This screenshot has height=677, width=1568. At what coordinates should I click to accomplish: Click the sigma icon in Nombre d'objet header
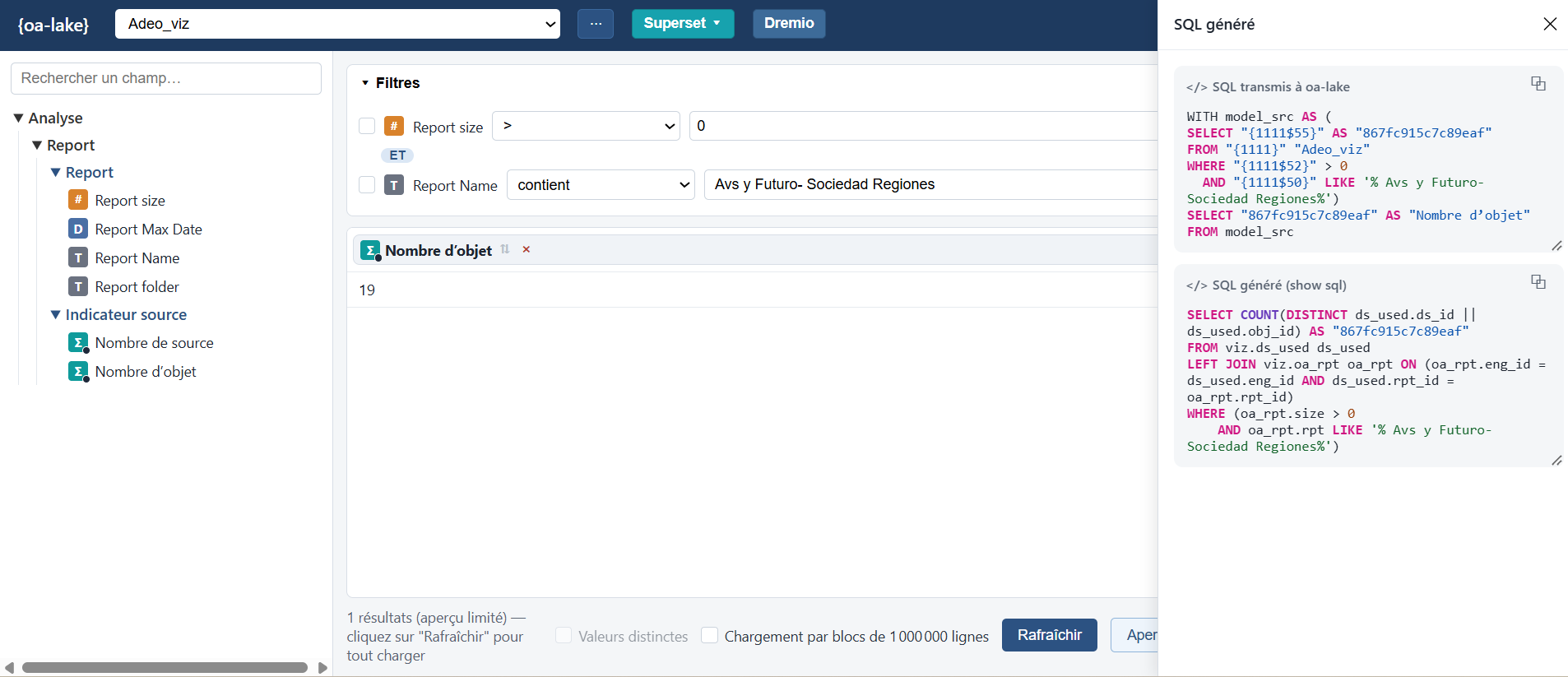[370, 250]
